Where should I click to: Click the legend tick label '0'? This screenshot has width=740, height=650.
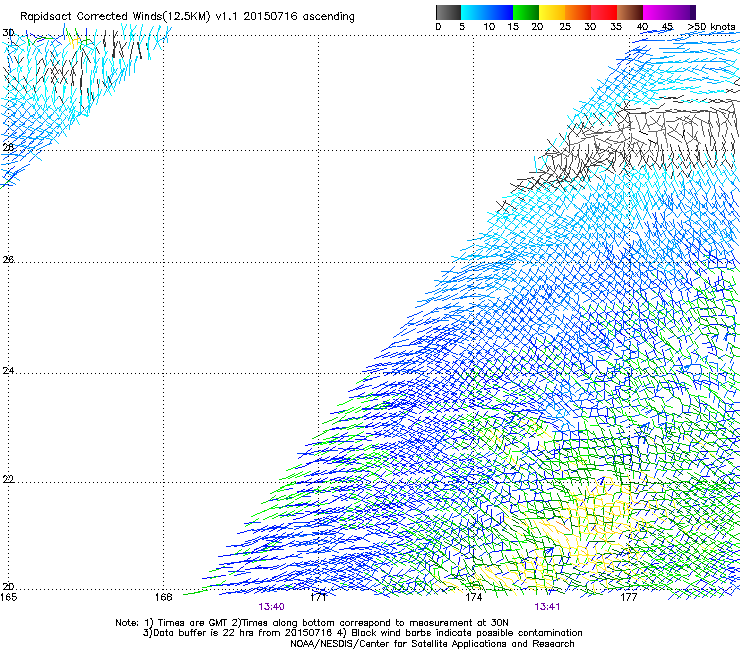point(438,26)
